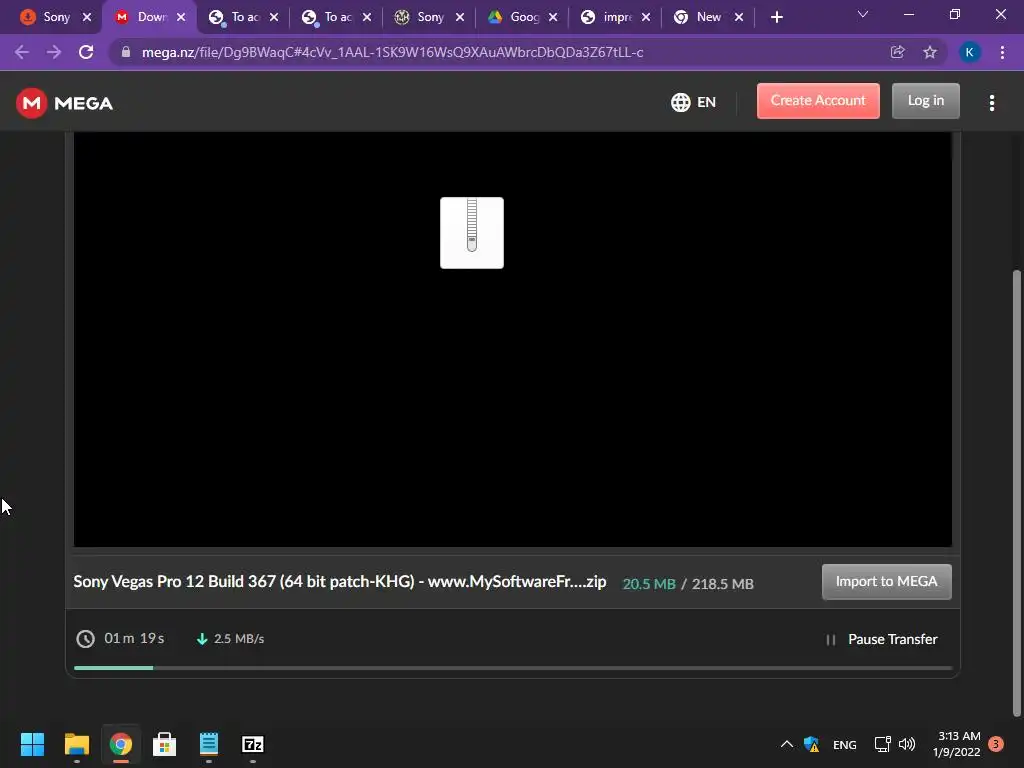Image resolution: width=1024 pixels, height=768 pixels.
Task: Open the 7-Zip taskbar icon
Action: coord(253,744)
